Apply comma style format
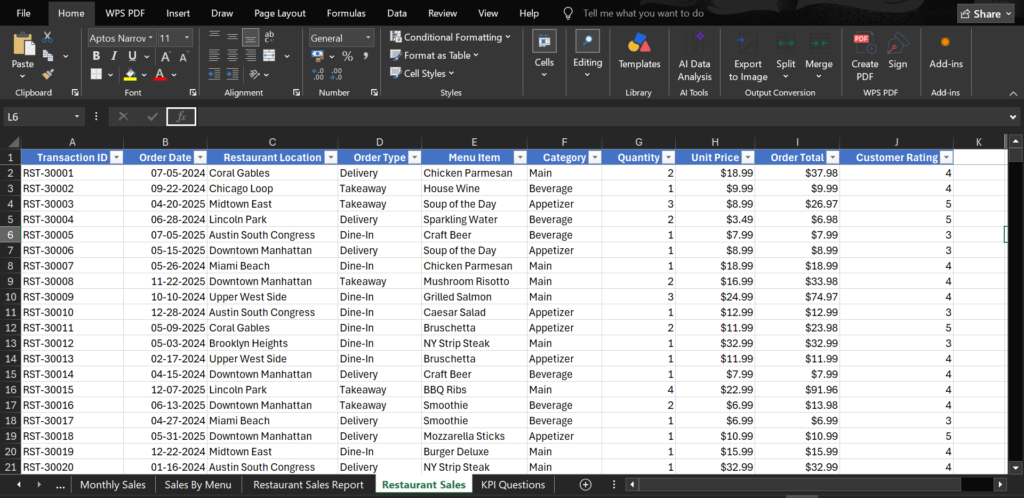 [x=365, y=56]
